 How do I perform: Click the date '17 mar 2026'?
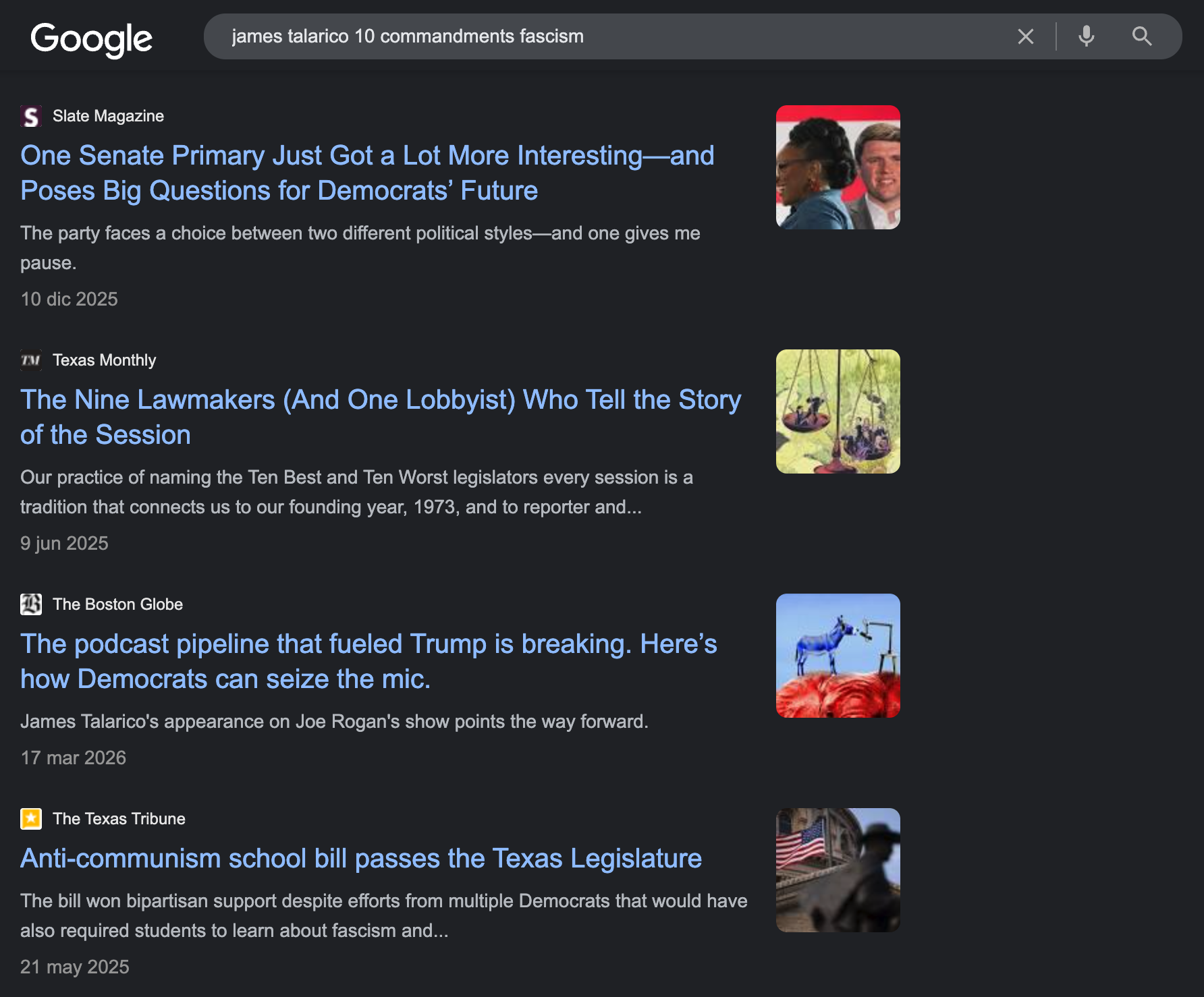pos(73,758)
